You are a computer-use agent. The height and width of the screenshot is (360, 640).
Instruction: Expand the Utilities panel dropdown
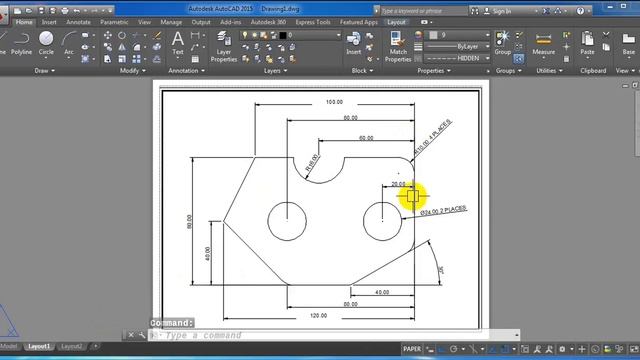point(549,71)
